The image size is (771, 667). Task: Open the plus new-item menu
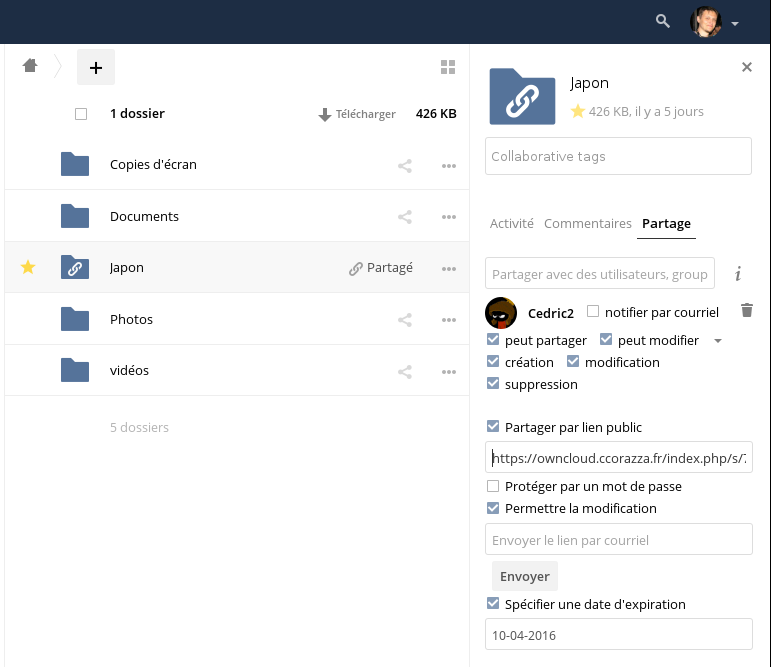coord(96,67)
